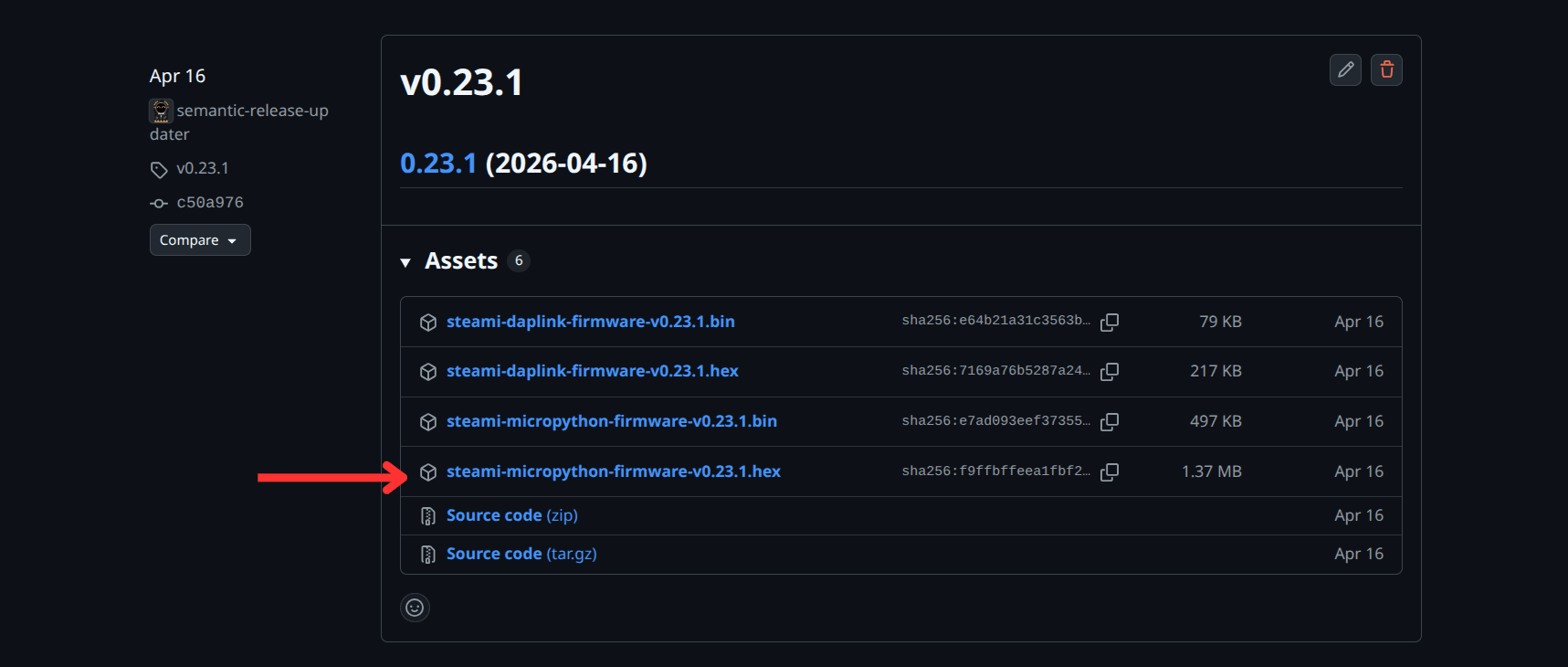Click the sha256:e7ad093eef37355… hash text
Image resolution: width=1568 pixels, height=667 pixels.
pyautogui.click(x=996, y=420)
